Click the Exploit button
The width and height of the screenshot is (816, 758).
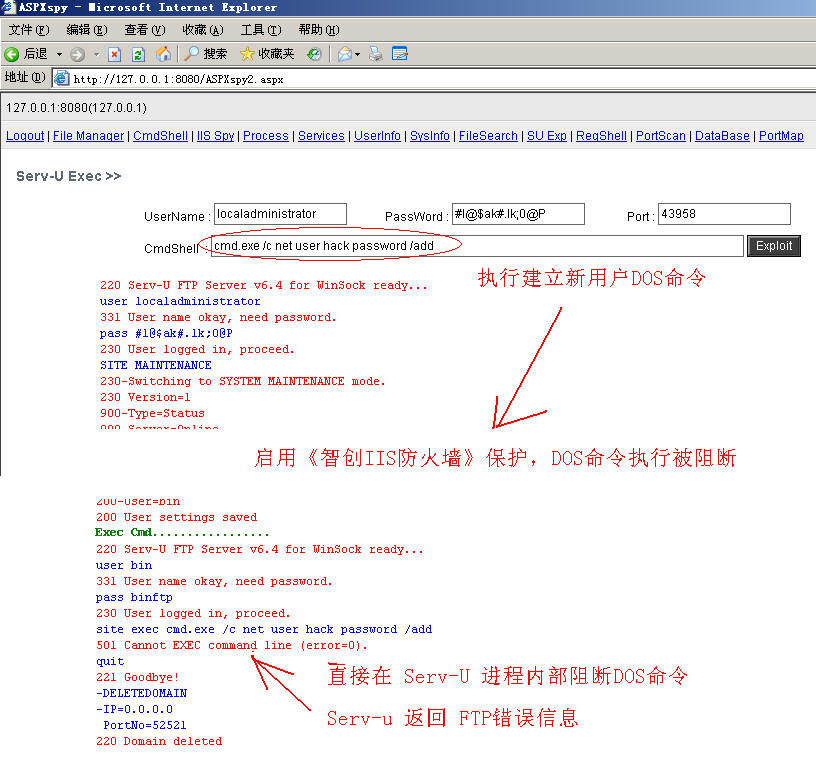(773, 246)
